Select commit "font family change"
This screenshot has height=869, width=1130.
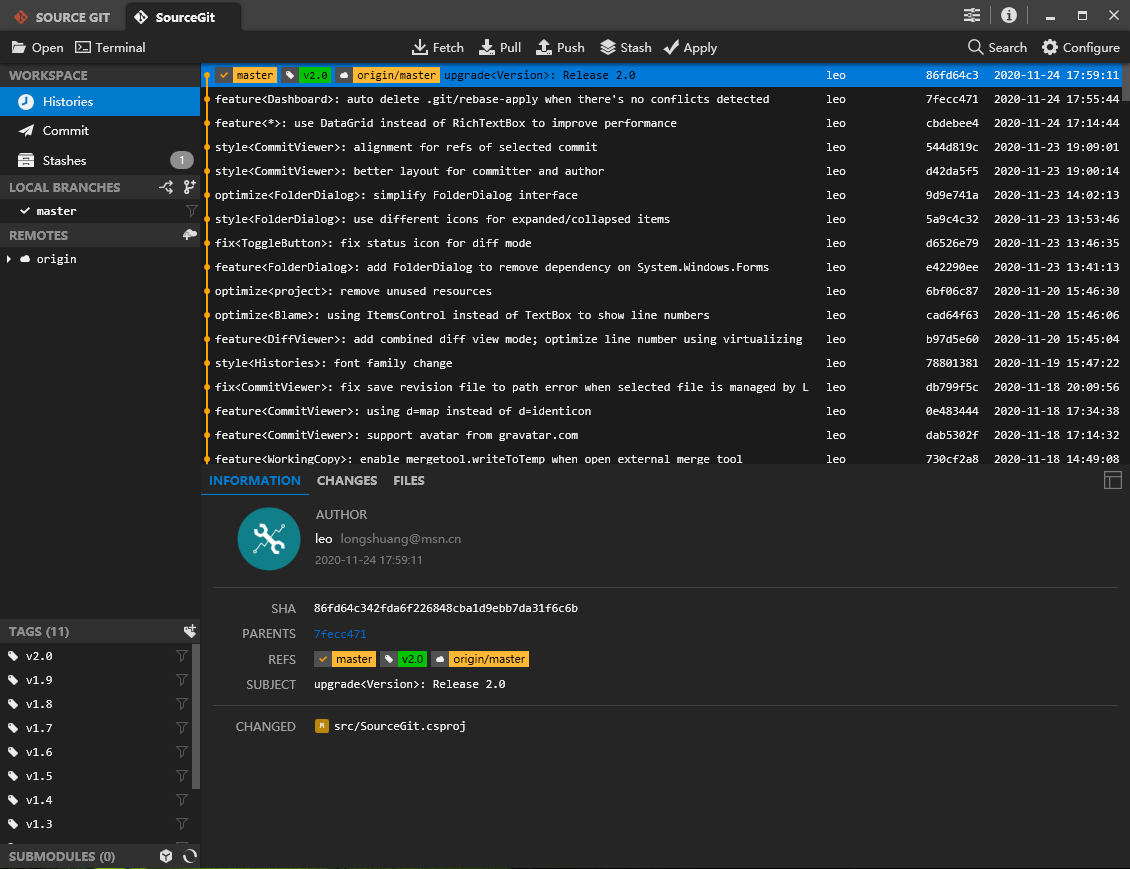tap(662, 363)
